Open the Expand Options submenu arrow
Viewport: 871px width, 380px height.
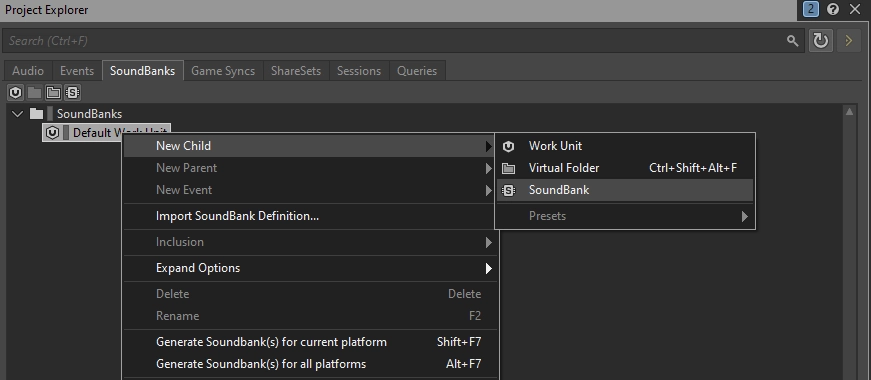[488, 268]
